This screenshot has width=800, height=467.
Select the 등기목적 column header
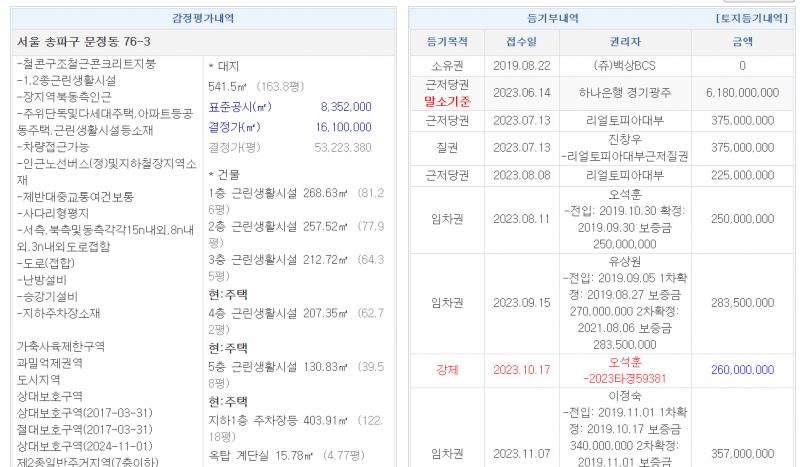coord(446,42)
